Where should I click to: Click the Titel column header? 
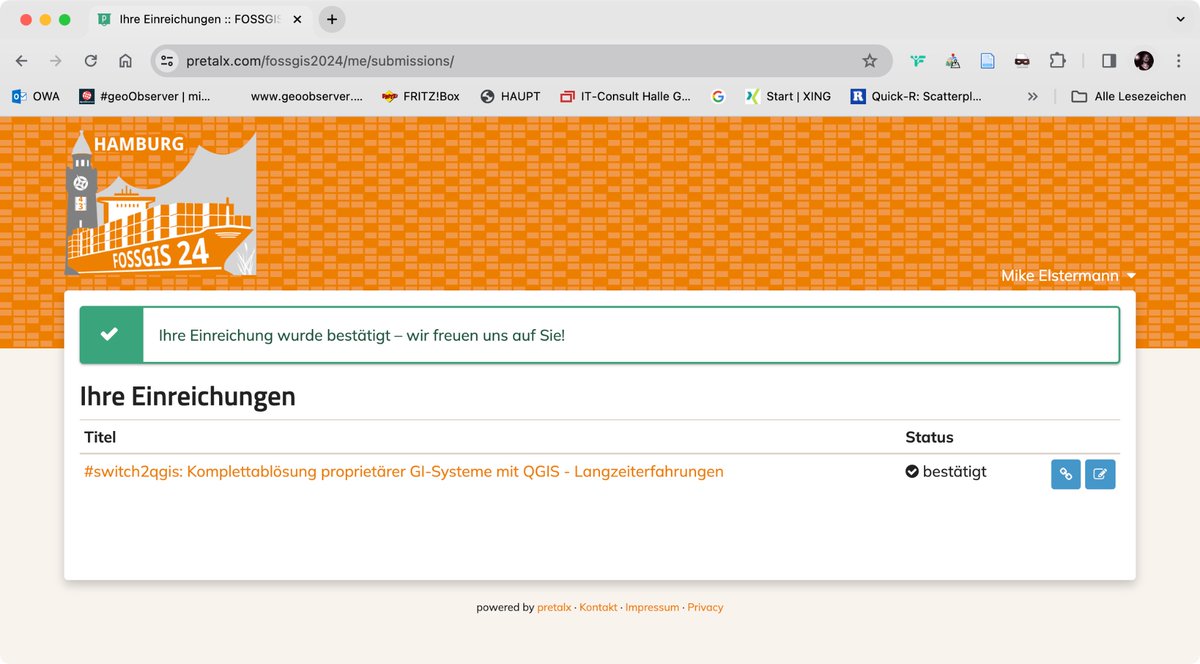(100, 437)
